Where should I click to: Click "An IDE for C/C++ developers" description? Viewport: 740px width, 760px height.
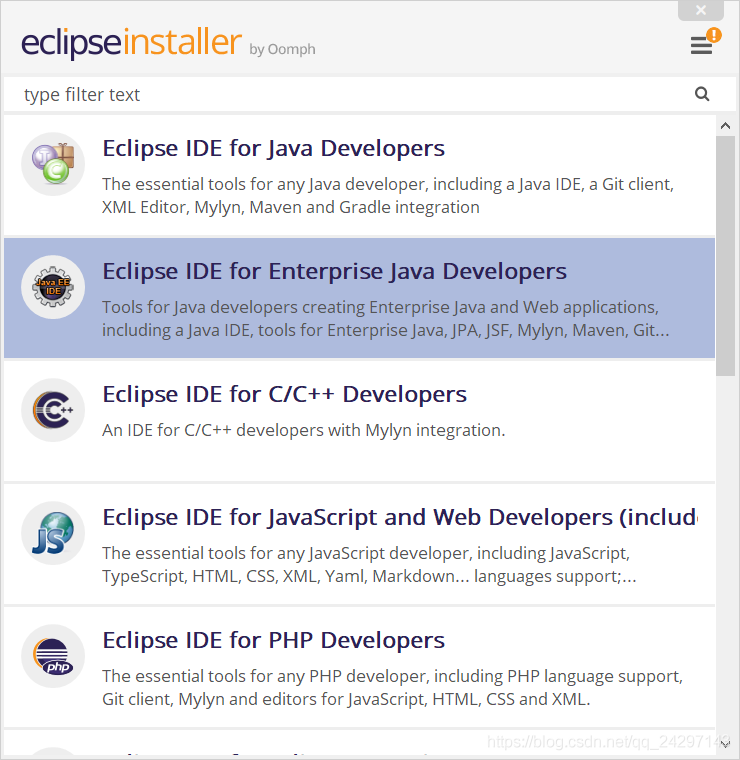pos(303,430)
